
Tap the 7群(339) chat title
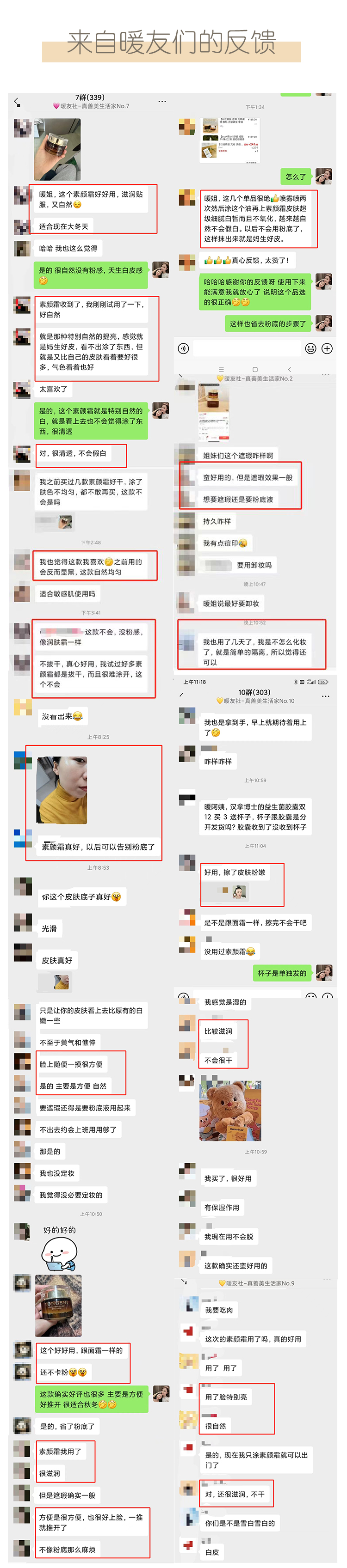90,98
